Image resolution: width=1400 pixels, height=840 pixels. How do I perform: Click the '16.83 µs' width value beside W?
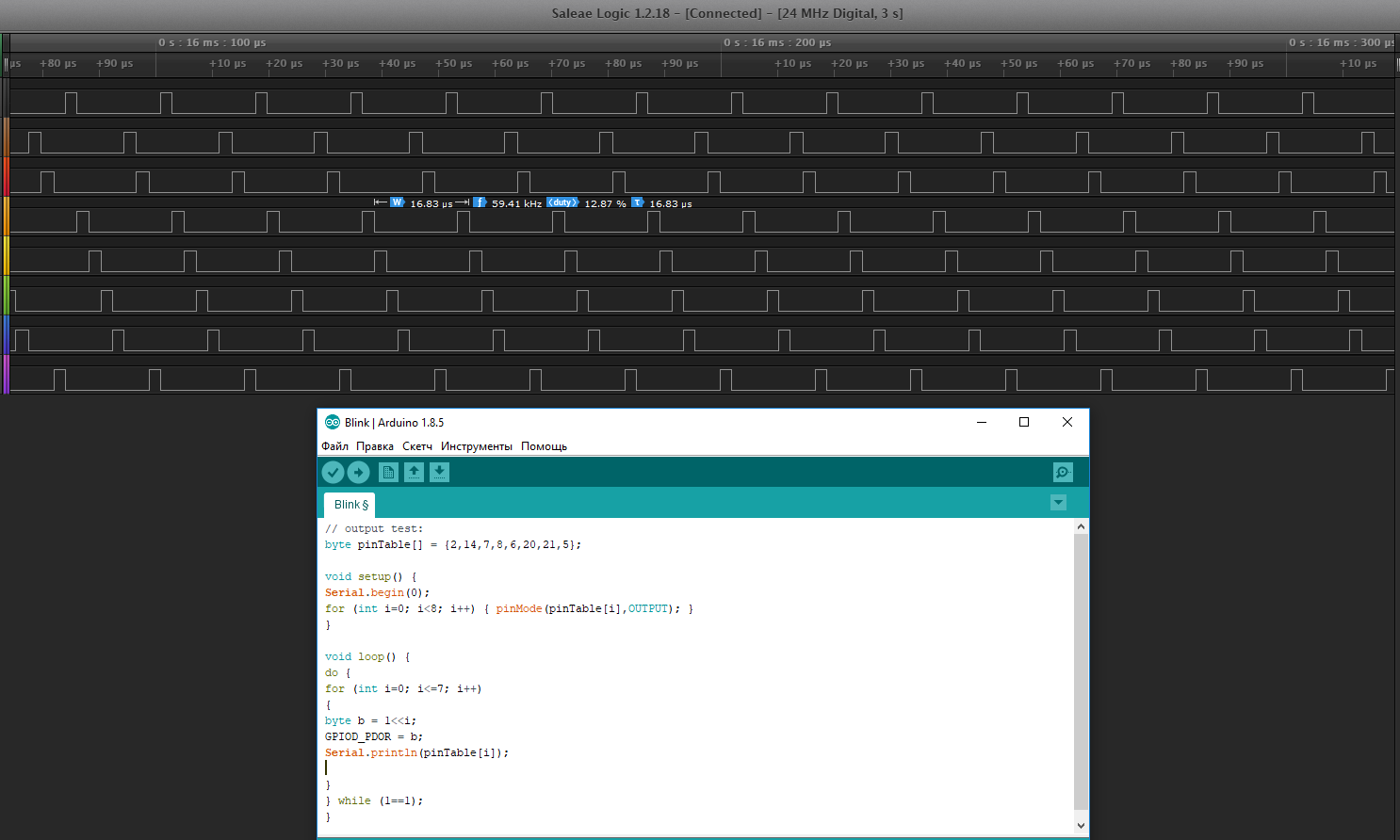tap(431, 203)
